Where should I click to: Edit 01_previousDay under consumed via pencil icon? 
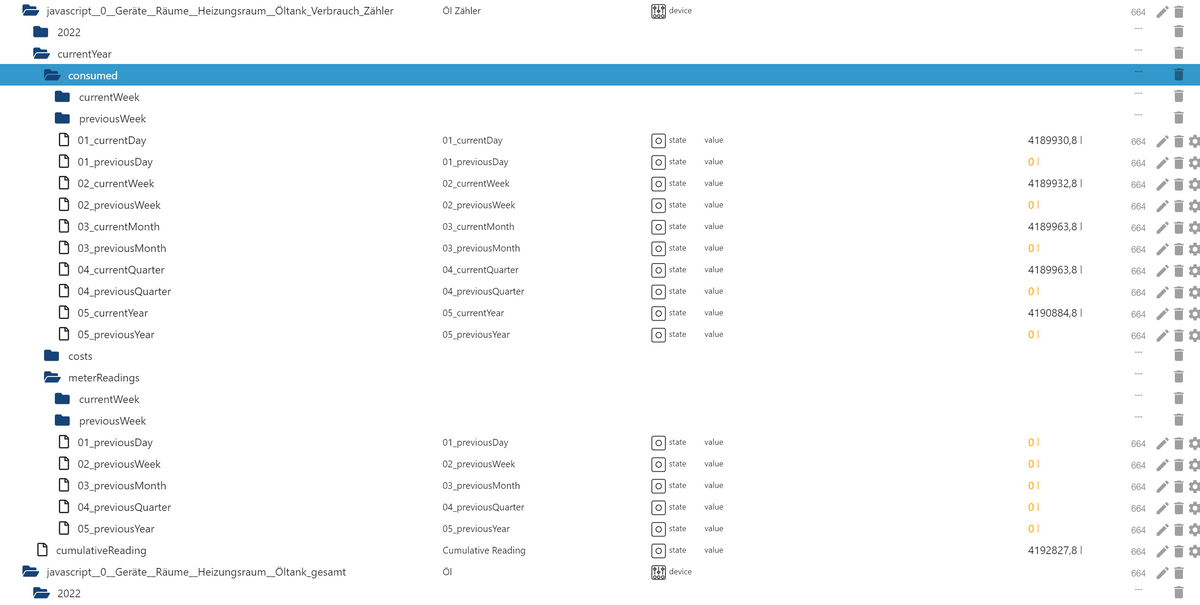point(1162,163)
